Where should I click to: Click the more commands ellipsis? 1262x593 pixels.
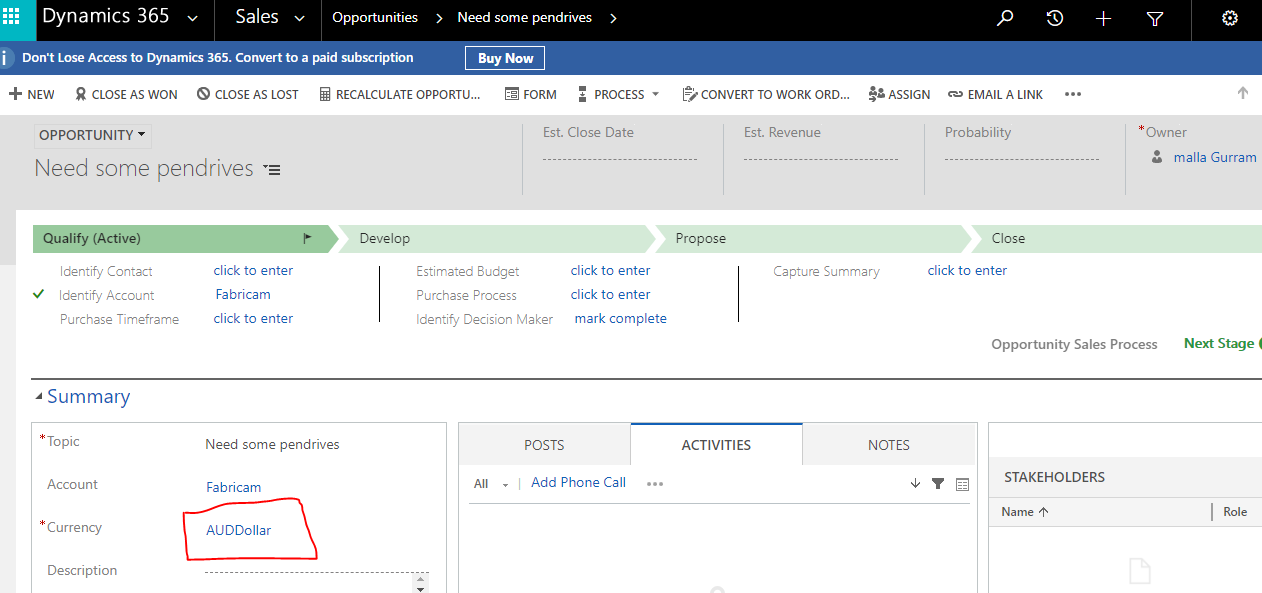[x=1073, y=94]
